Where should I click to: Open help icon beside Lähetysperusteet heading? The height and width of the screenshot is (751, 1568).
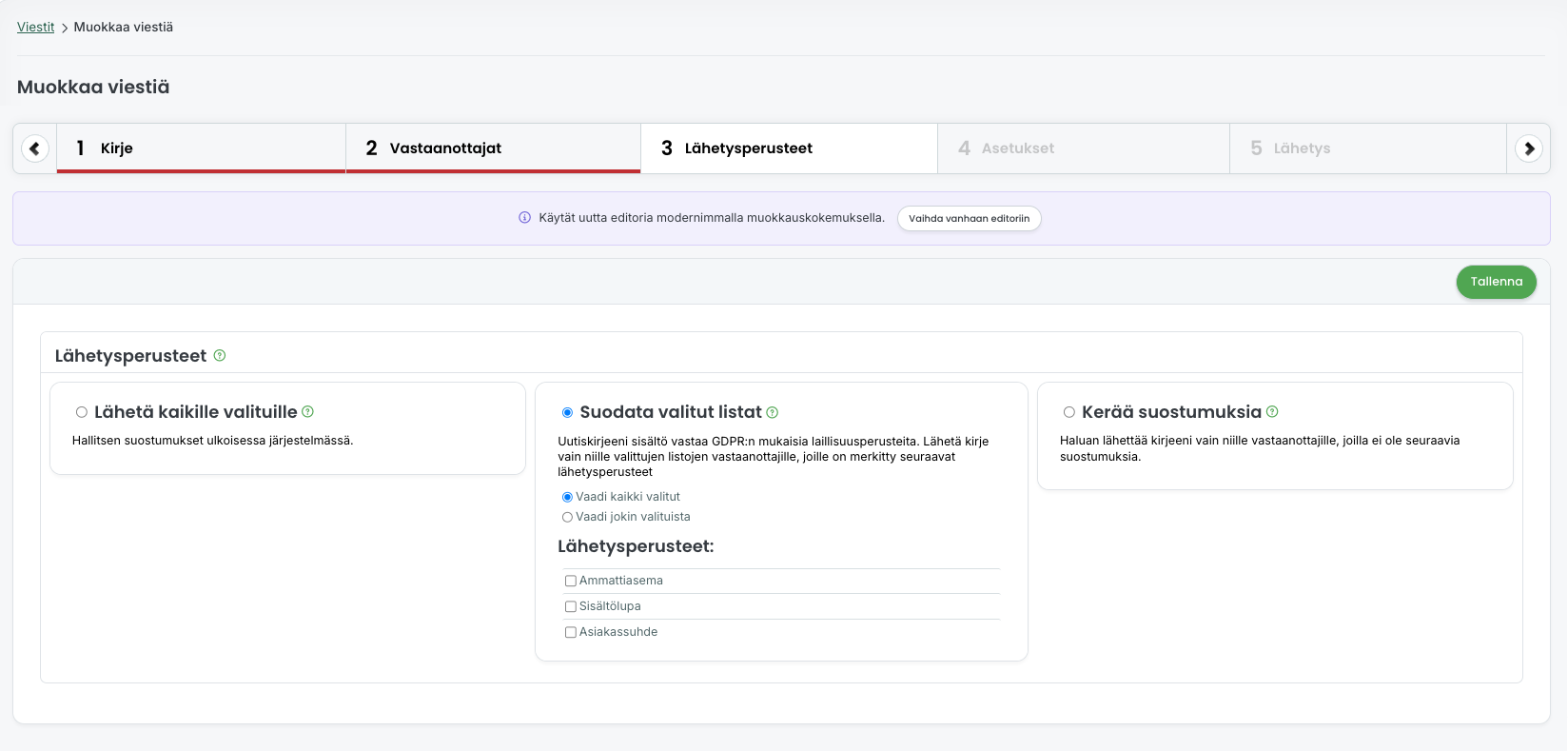coord(220,355)
